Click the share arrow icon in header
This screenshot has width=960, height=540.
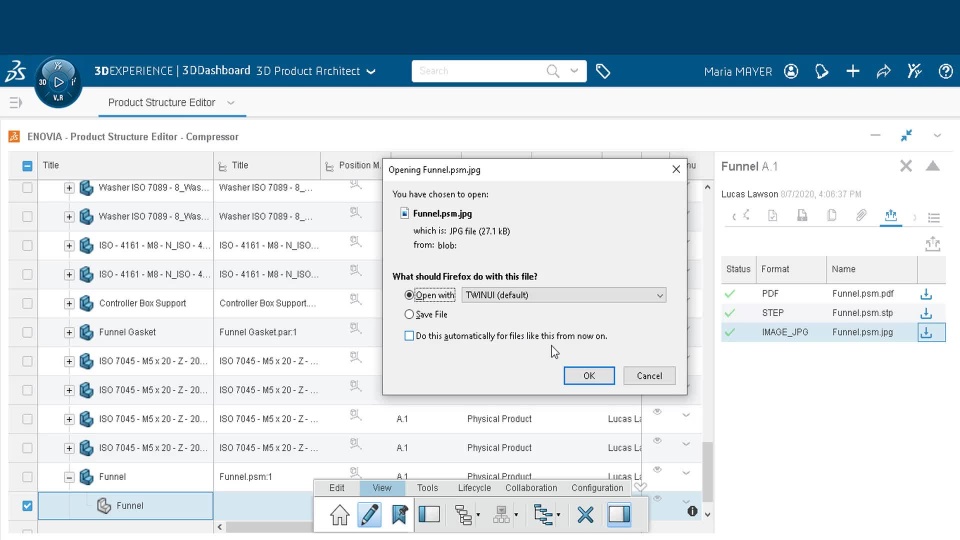(x=883, y=72)
